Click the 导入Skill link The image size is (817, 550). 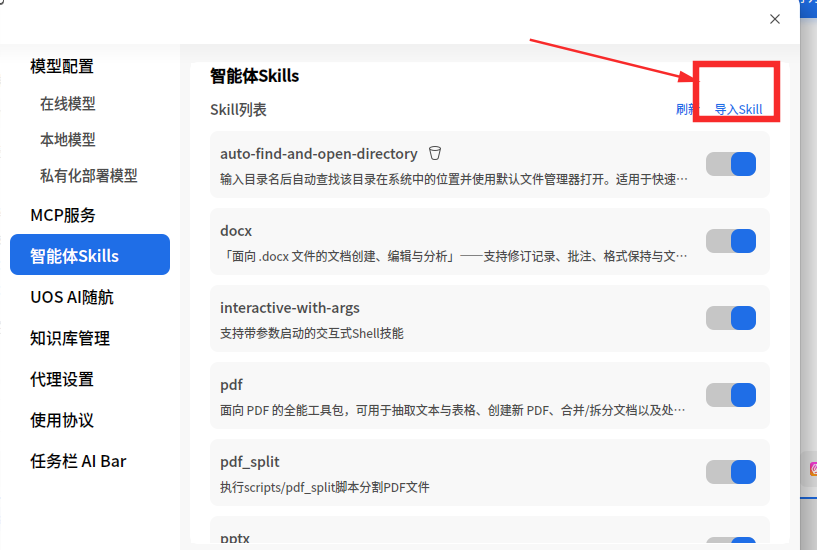click(738, 109)
